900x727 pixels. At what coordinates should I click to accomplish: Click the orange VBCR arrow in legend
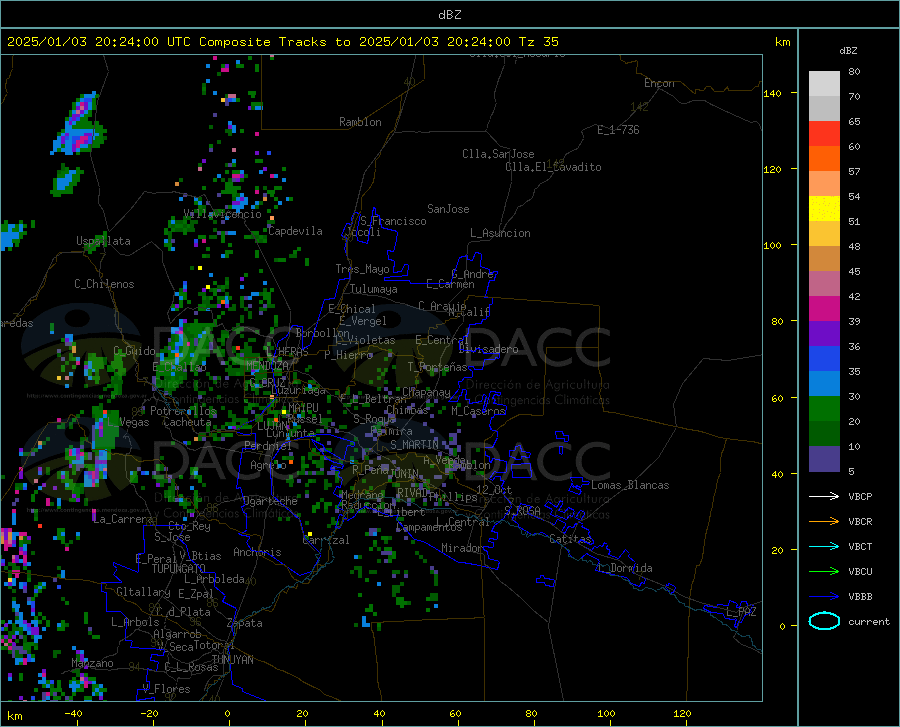click(x=824, y=522)
